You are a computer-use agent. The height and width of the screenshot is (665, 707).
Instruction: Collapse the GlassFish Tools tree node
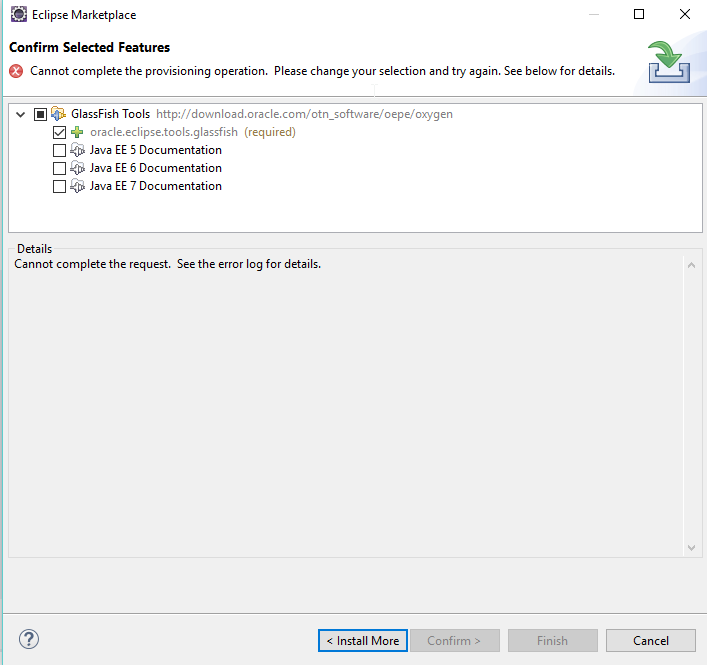[x=20, y=115]
